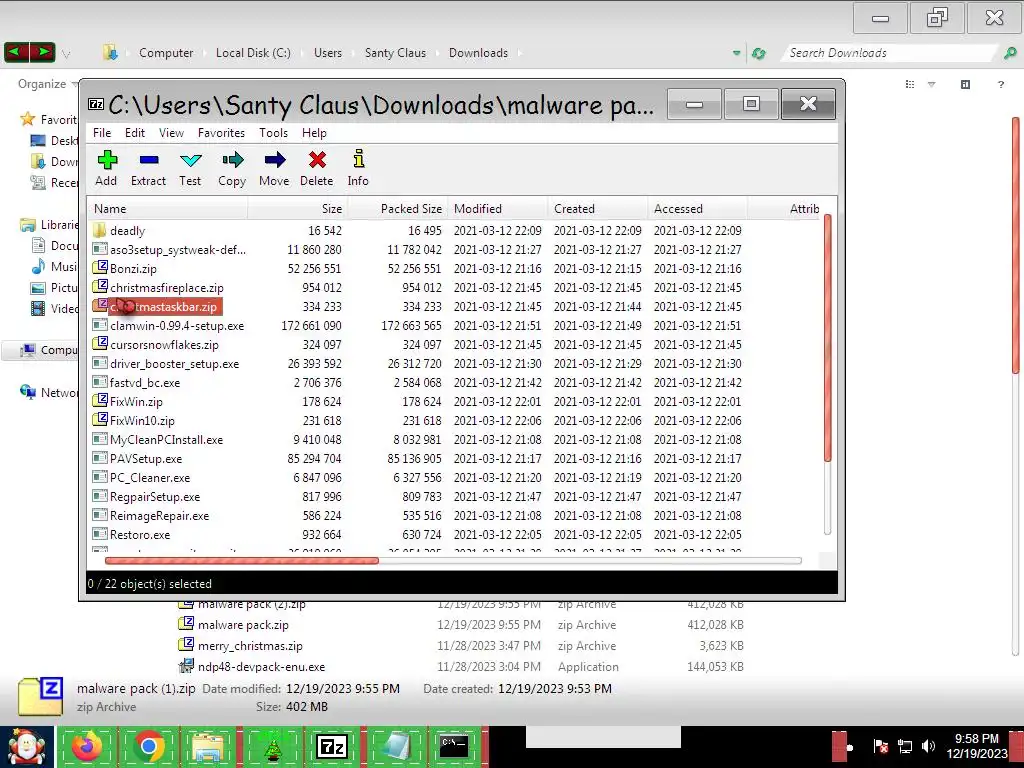This screenshot has width=1024, height=768.
Task: Click the Test archive icon
Action: 190,160
